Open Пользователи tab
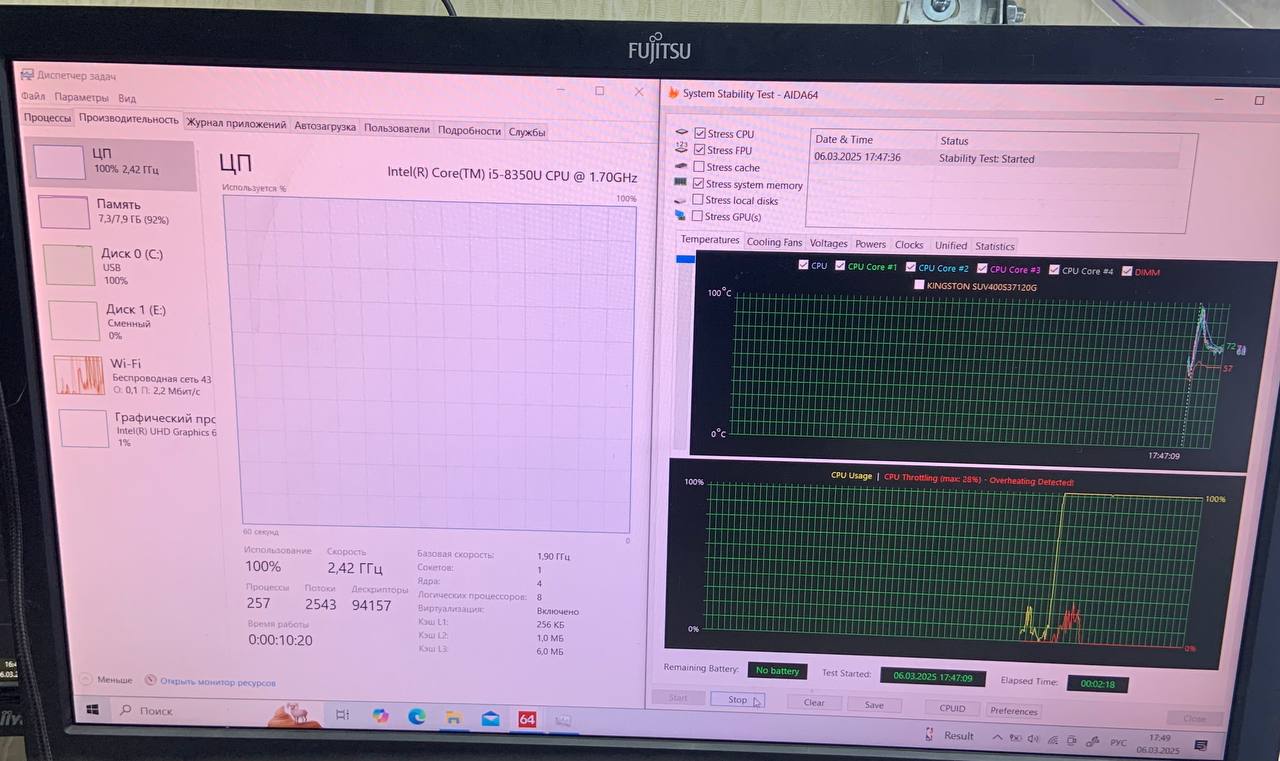Screen dimensions: 1280x761 point(397,129)
